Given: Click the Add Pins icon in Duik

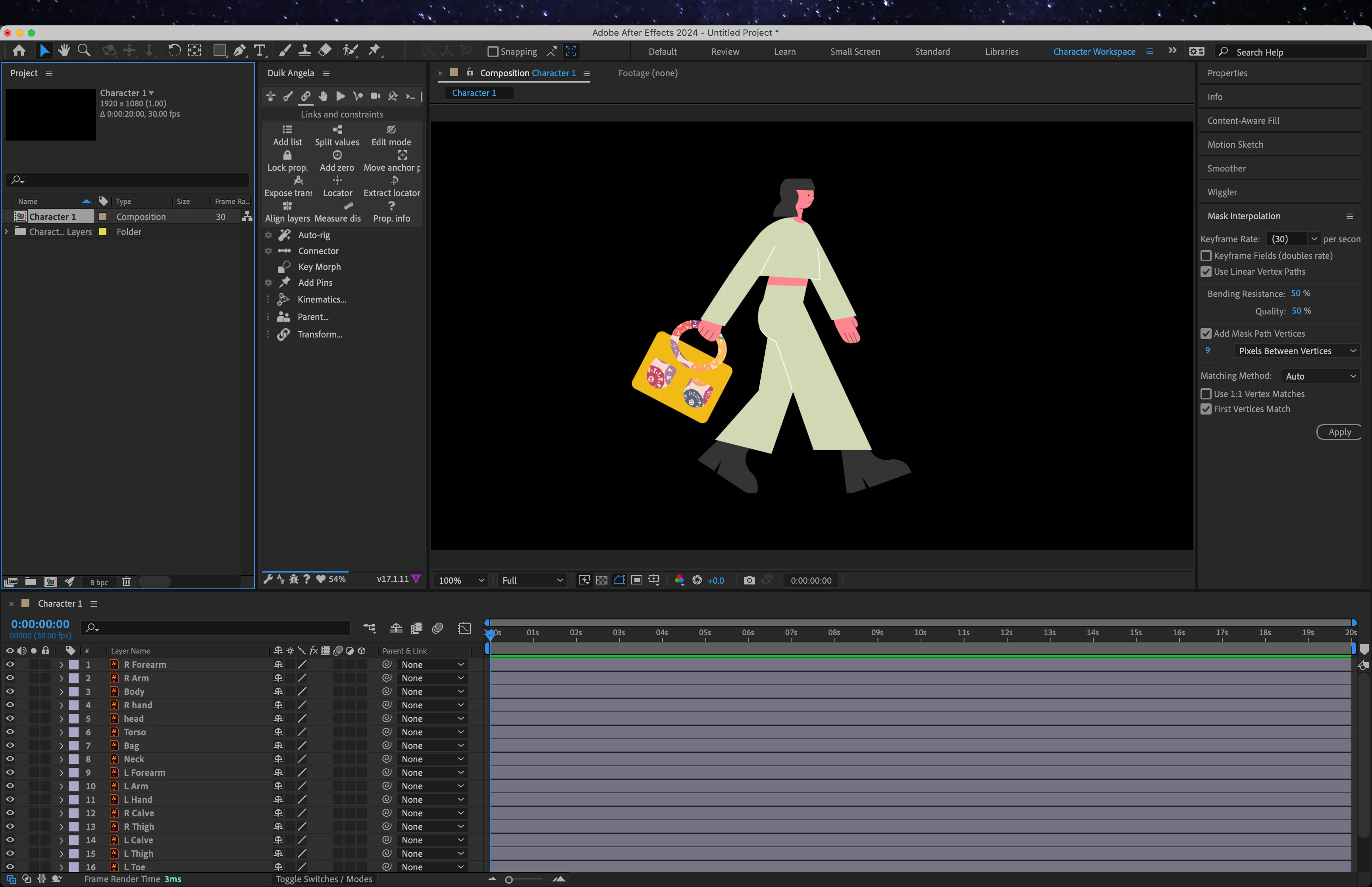Looking at the screenshot, I should pyautogui.click(x=284, y=283).
